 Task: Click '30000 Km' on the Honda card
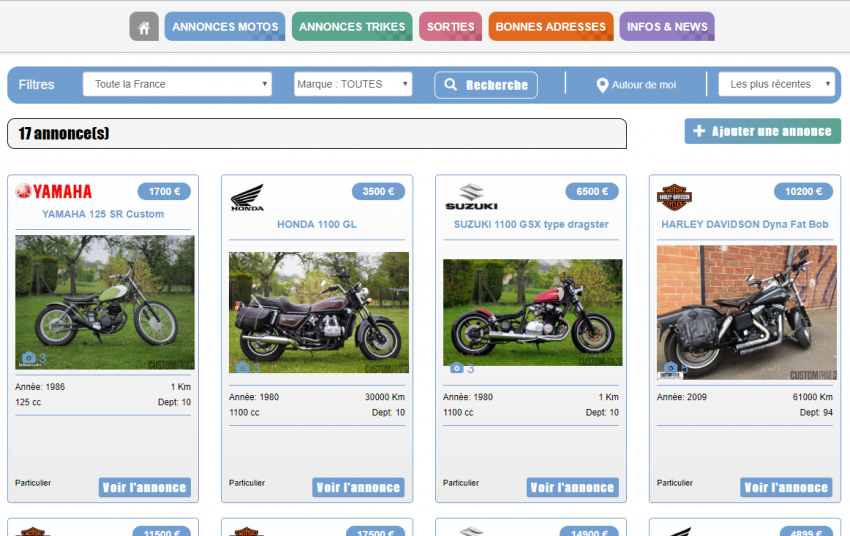(385, 397)
